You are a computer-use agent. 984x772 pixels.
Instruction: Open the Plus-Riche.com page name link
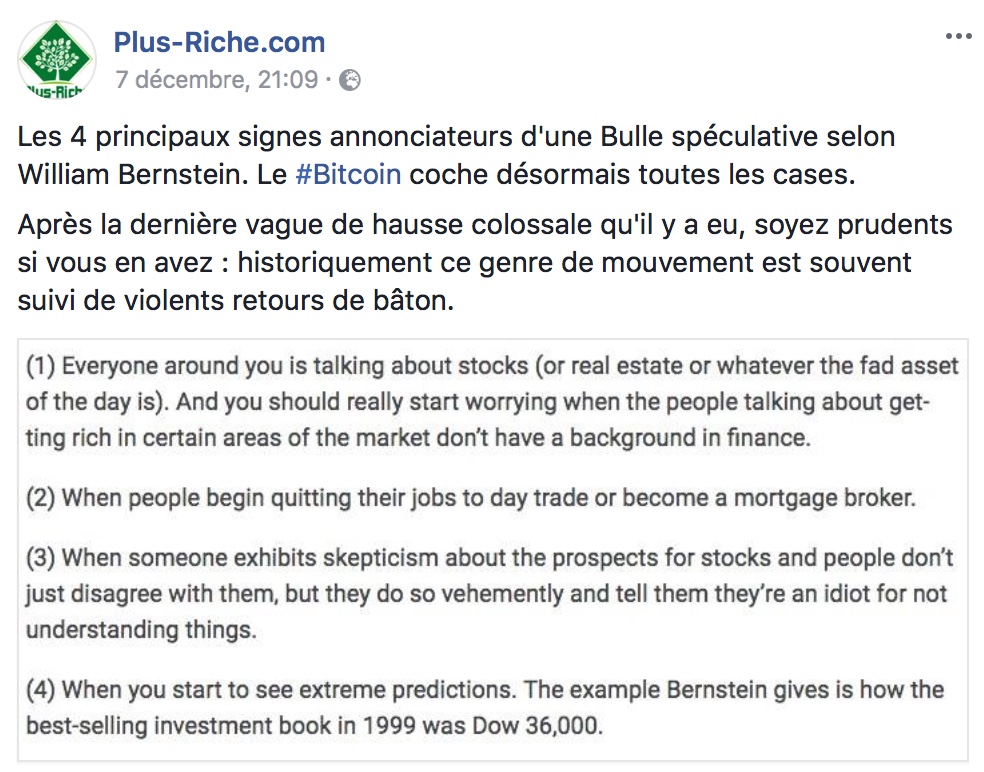(219, 43)
